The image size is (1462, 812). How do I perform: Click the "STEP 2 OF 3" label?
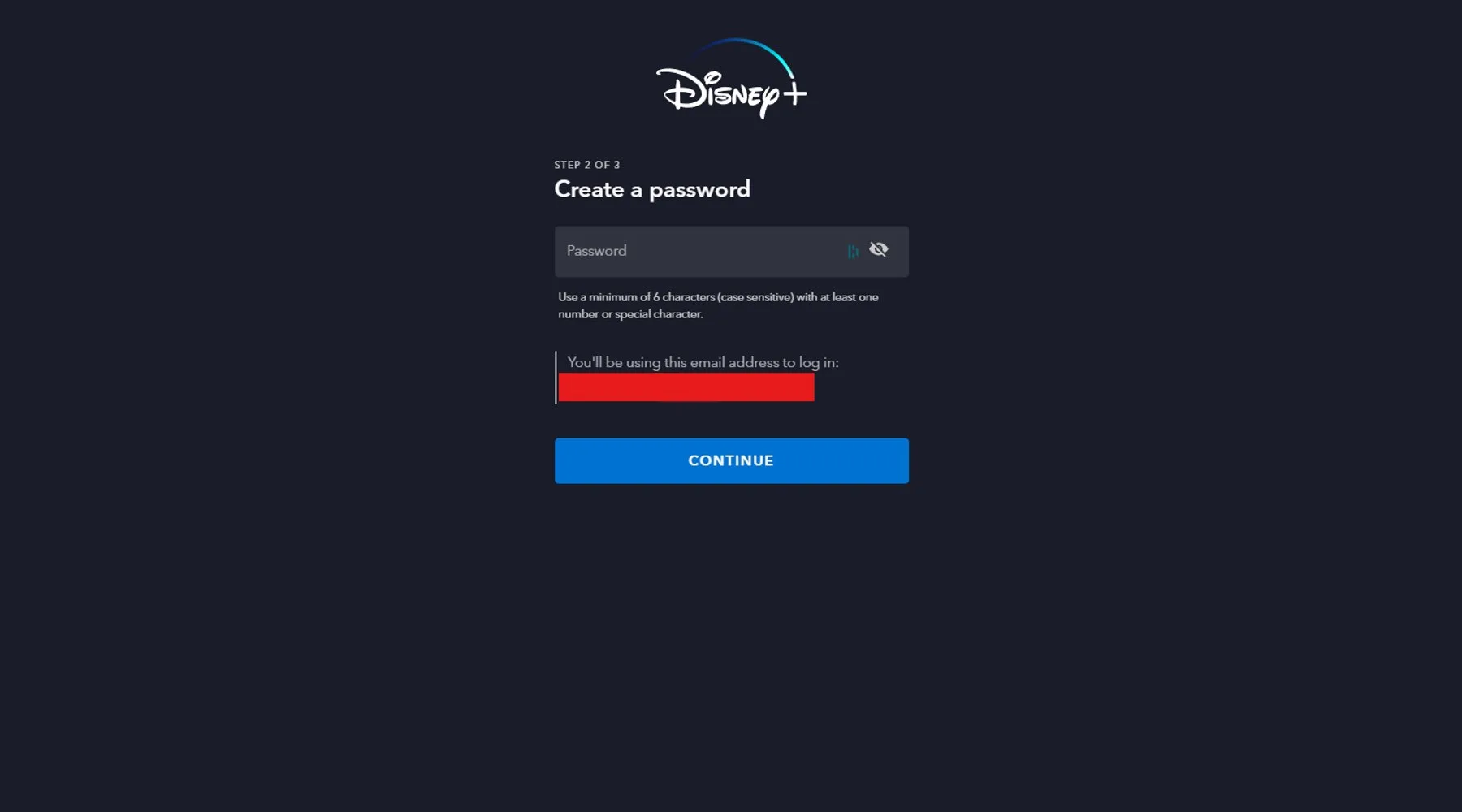click(x=586, y=165)
